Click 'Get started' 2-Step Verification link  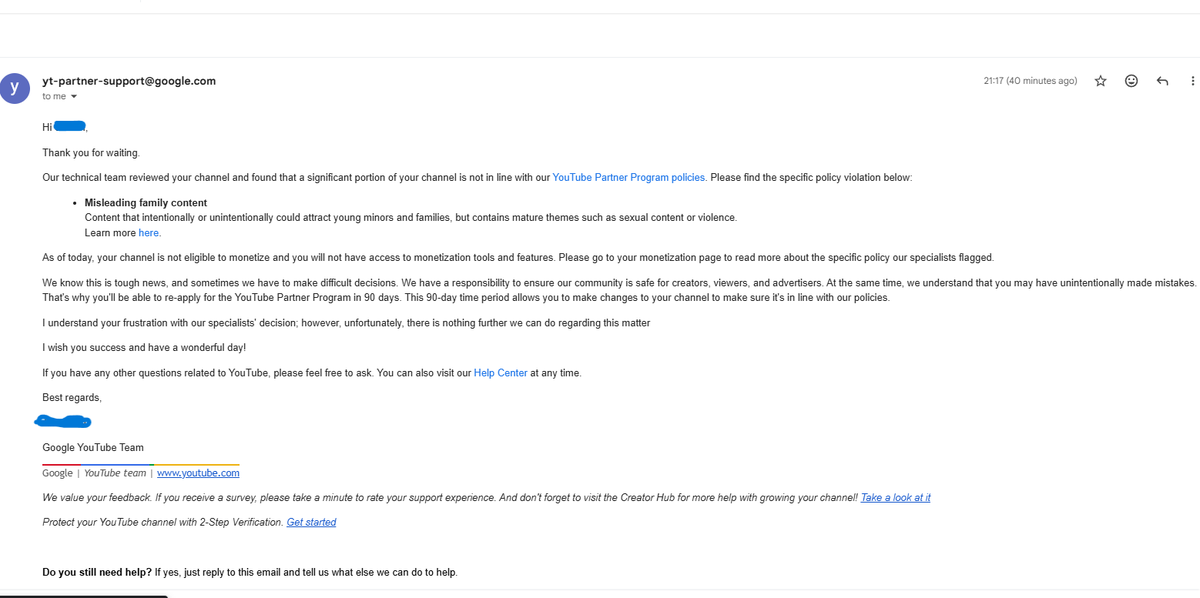click(311, 522)
